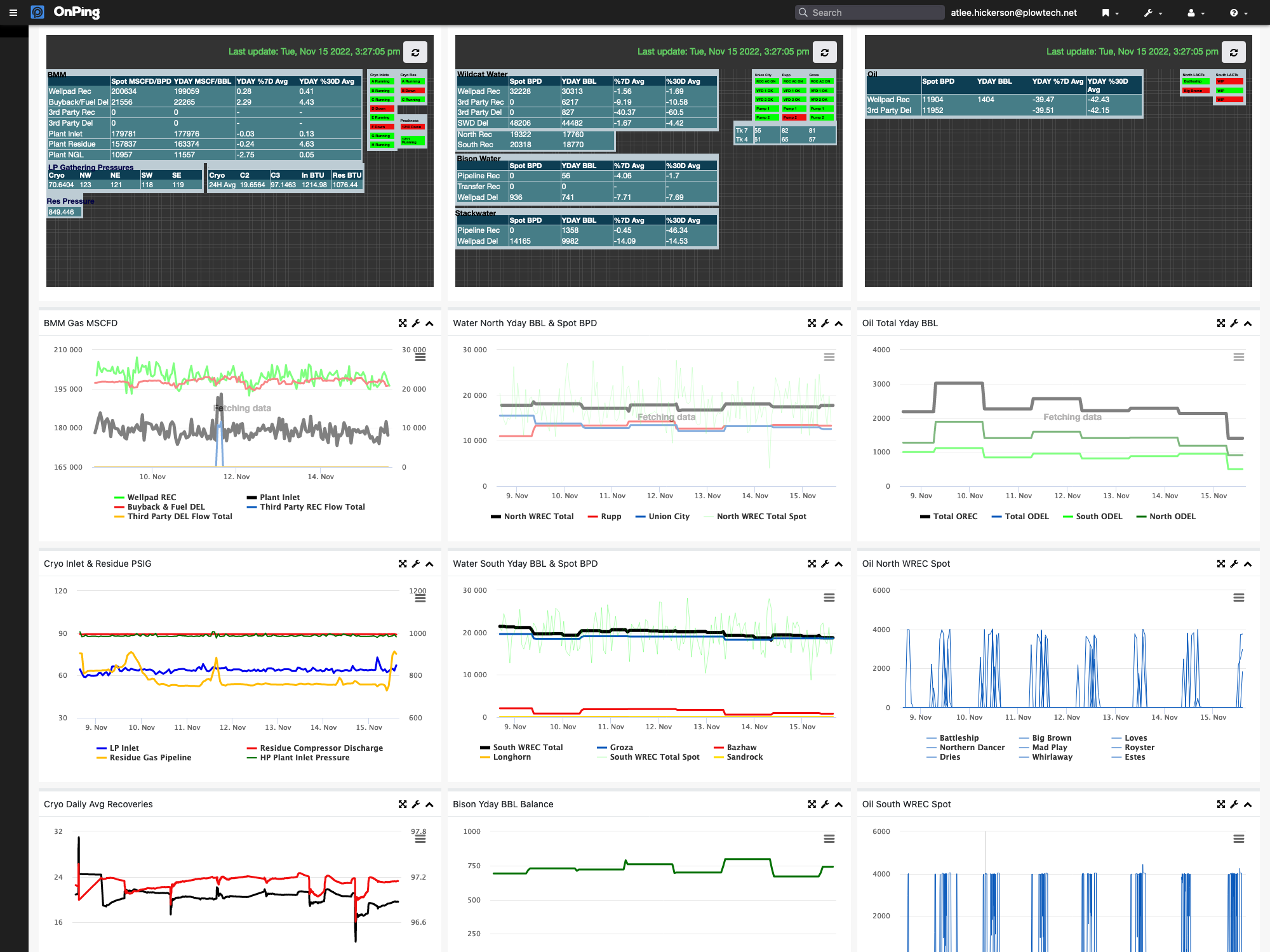Refresh the Oil panel data

pyautogui.click(x=1233, y=52)
